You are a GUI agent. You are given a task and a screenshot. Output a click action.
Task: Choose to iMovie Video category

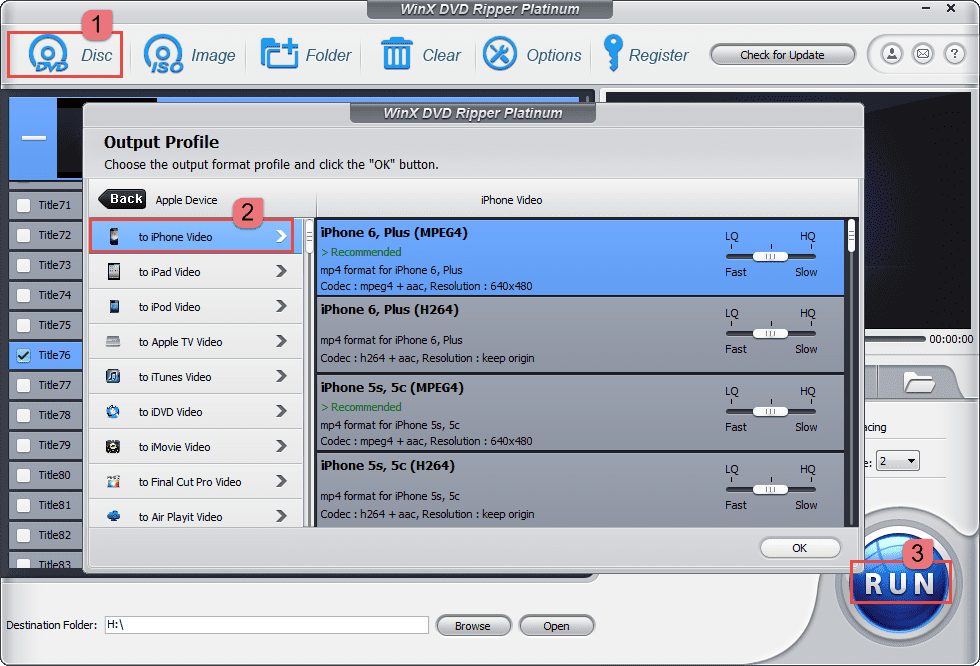(x=196, y=446)
